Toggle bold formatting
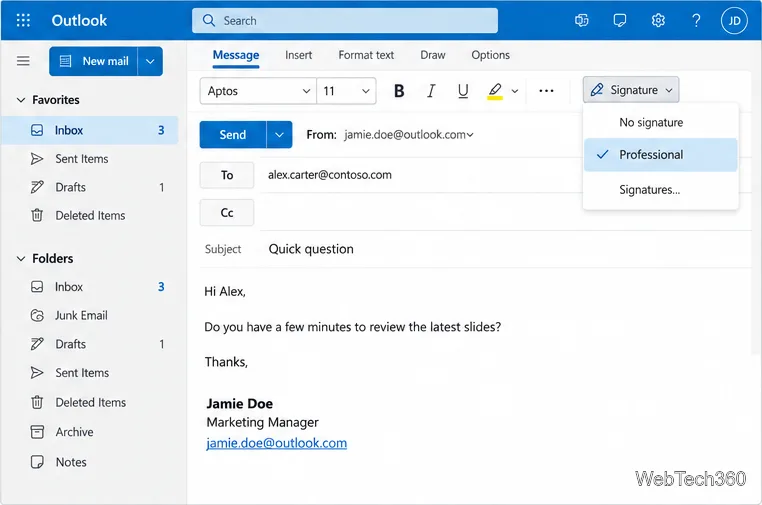This screenshot has width=762, height=505. click(399, 91)
